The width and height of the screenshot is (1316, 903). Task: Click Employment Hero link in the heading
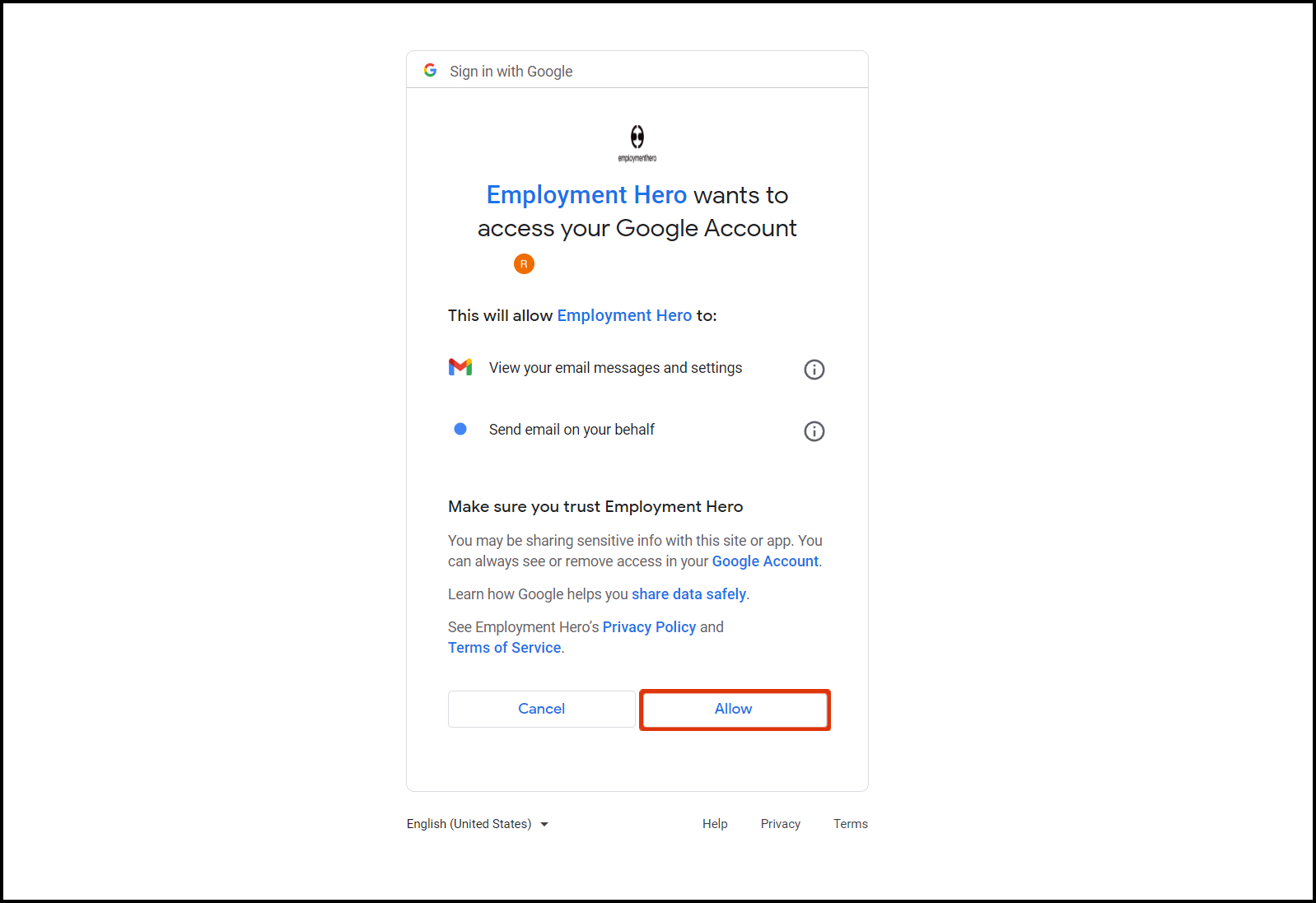[x=586, y=195]
